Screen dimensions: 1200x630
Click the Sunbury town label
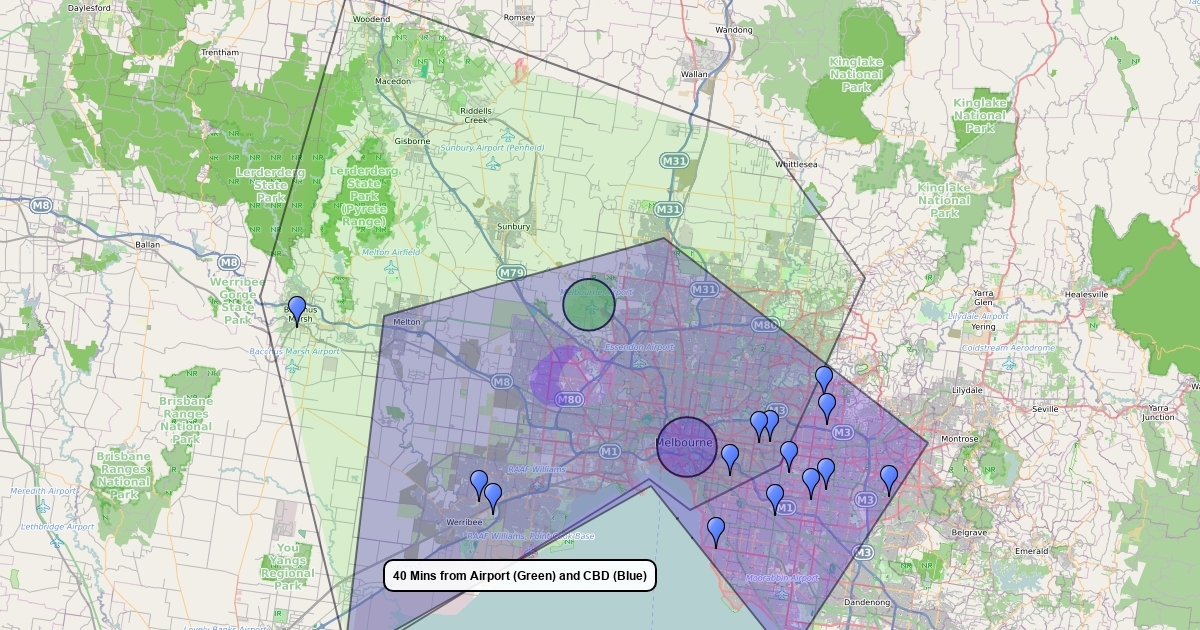point(513,227)
